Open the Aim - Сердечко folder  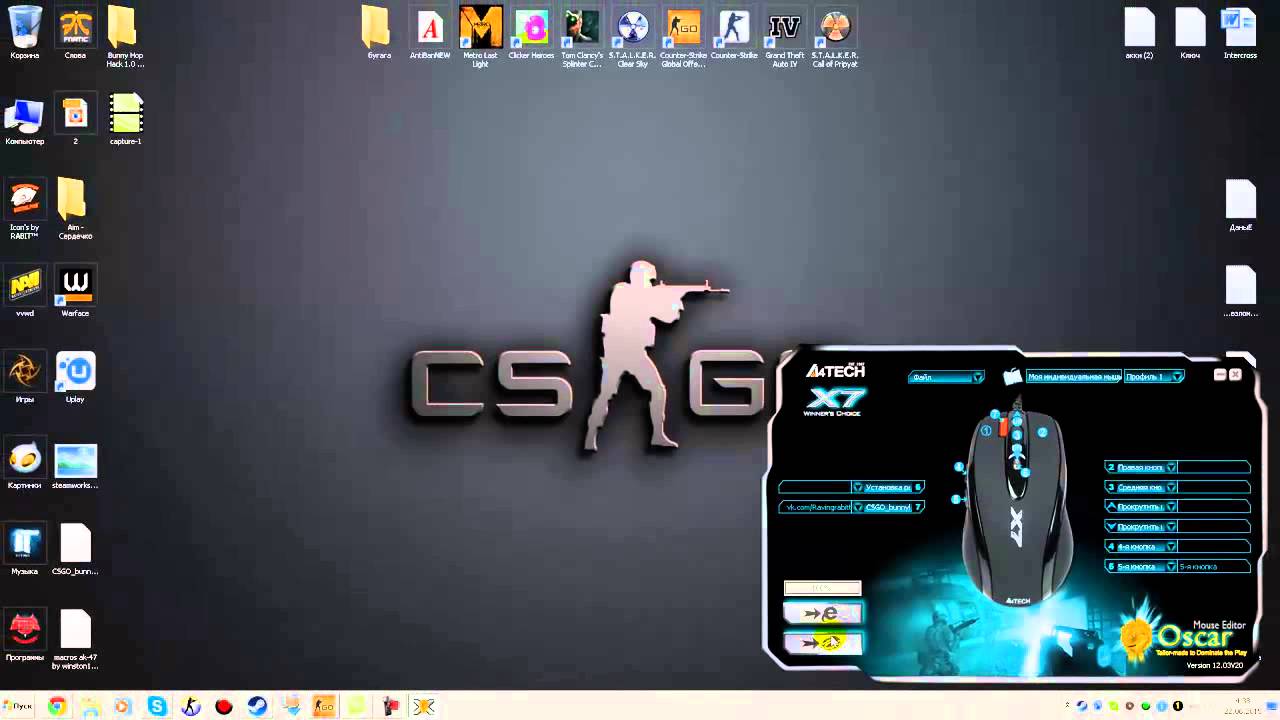click(x=75, y=209)
